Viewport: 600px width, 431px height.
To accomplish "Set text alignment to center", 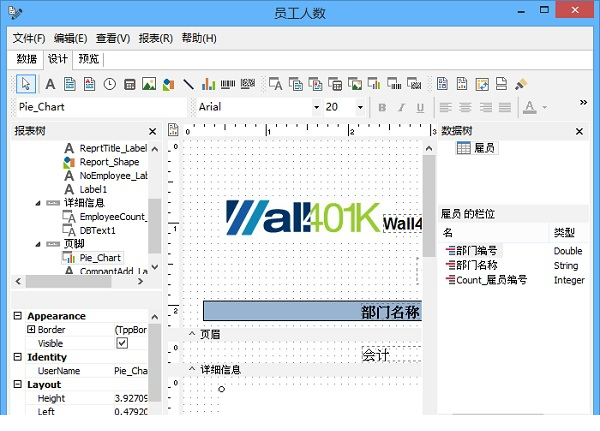I will click(465, 108).
